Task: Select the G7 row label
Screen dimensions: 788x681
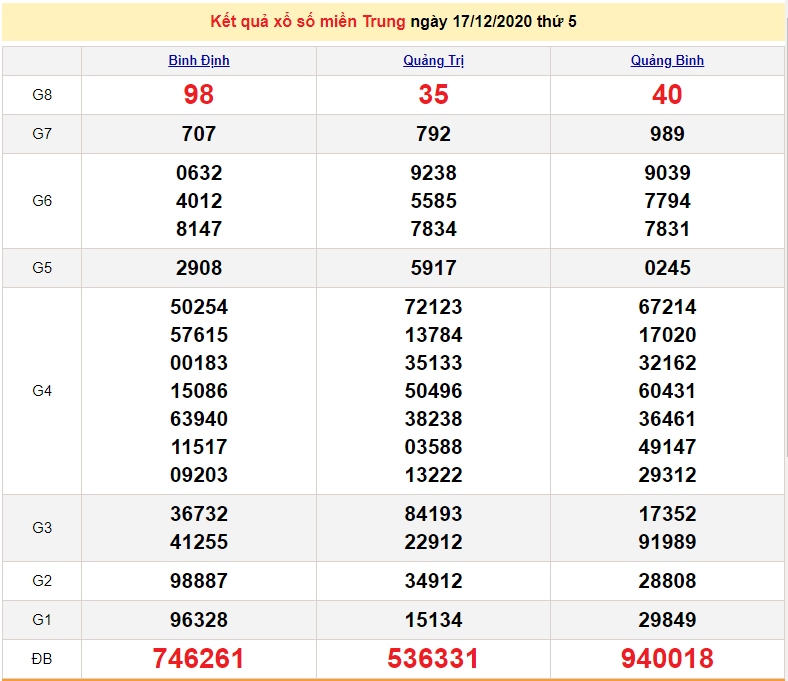Action: pyautogui.click(x=42, y=134)
